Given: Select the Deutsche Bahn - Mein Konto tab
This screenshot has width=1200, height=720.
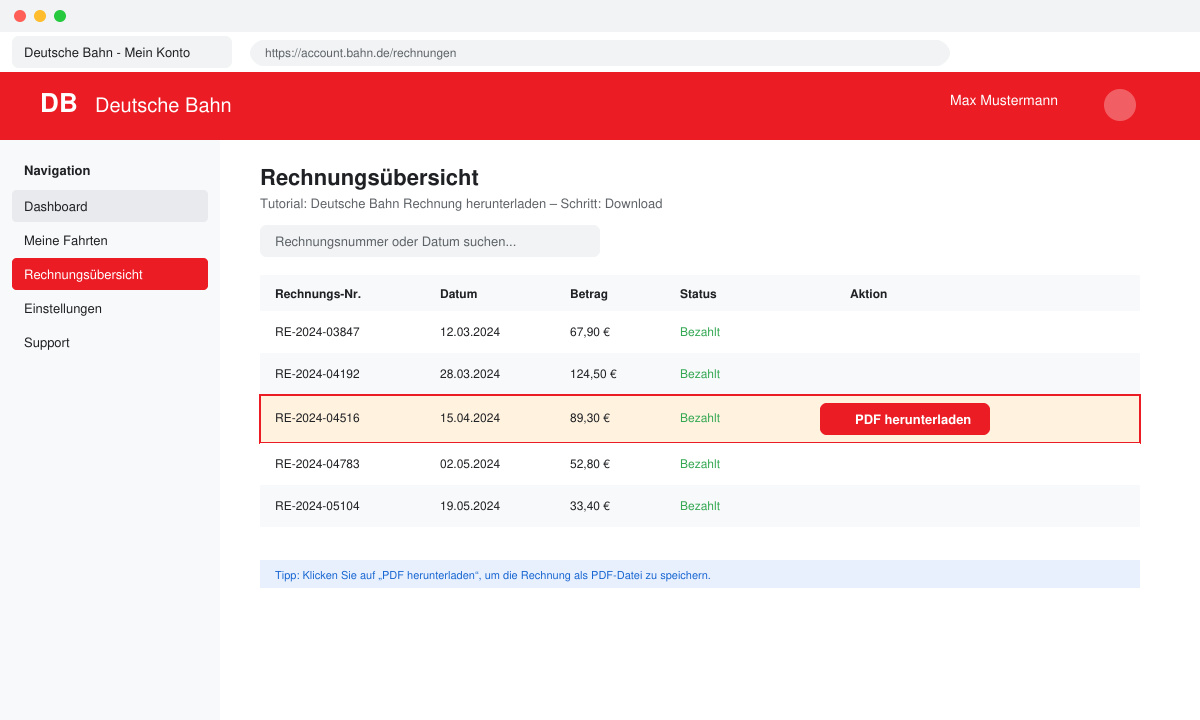Looking at the screenshot, I should (x=122, y=52).
